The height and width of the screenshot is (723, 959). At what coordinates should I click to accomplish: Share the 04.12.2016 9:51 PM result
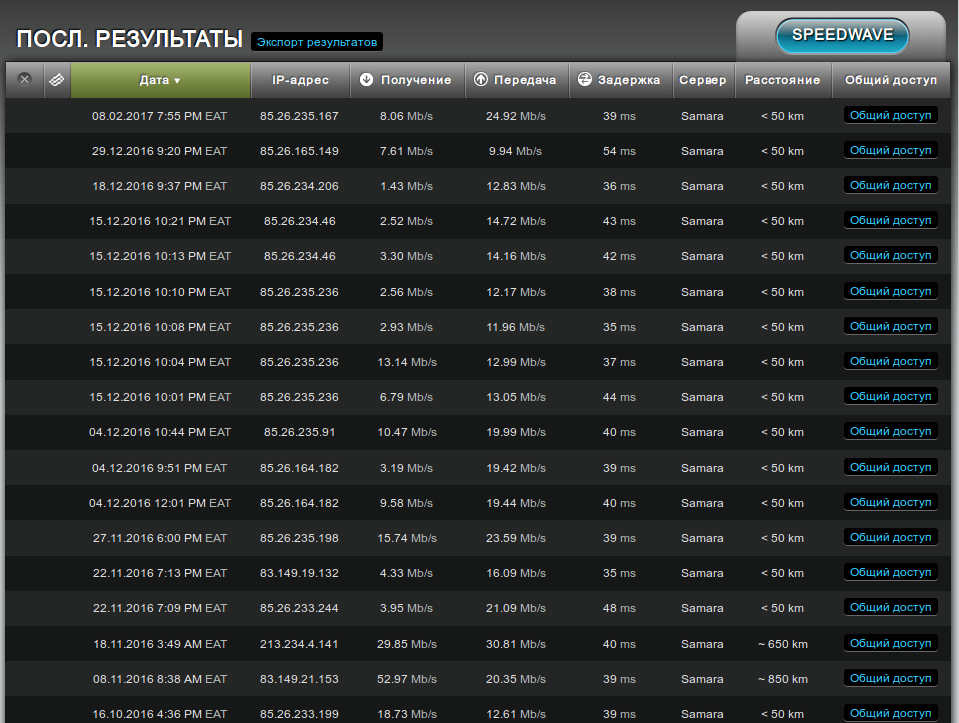(890, 467)
